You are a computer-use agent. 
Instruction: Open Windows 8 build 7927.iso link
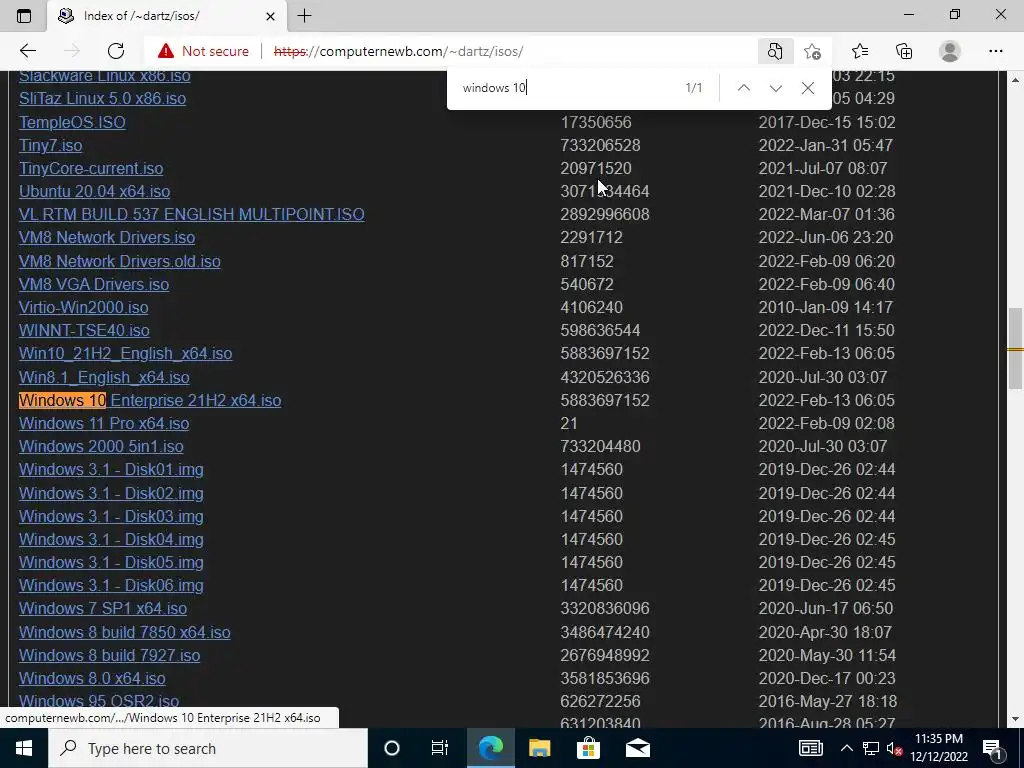click(109, 655)
